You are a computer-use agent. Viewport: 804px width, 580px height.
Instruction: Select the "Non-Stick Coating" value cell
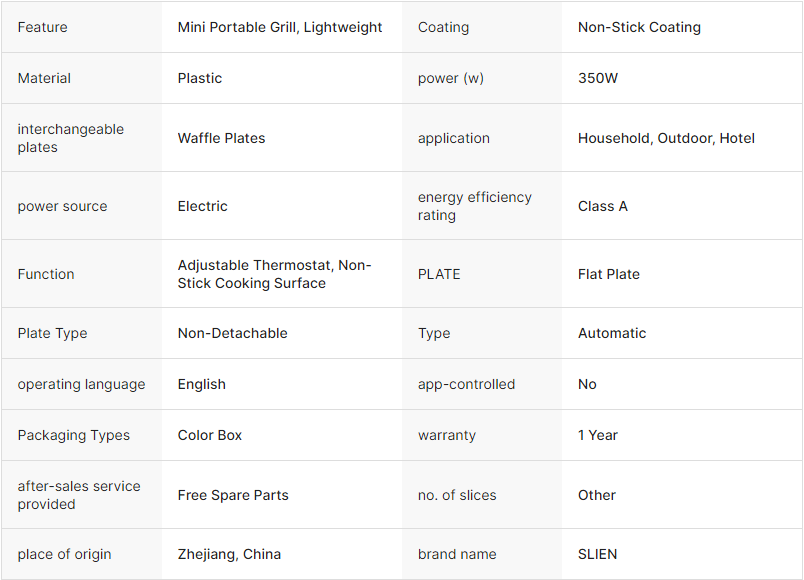[639, 27]
